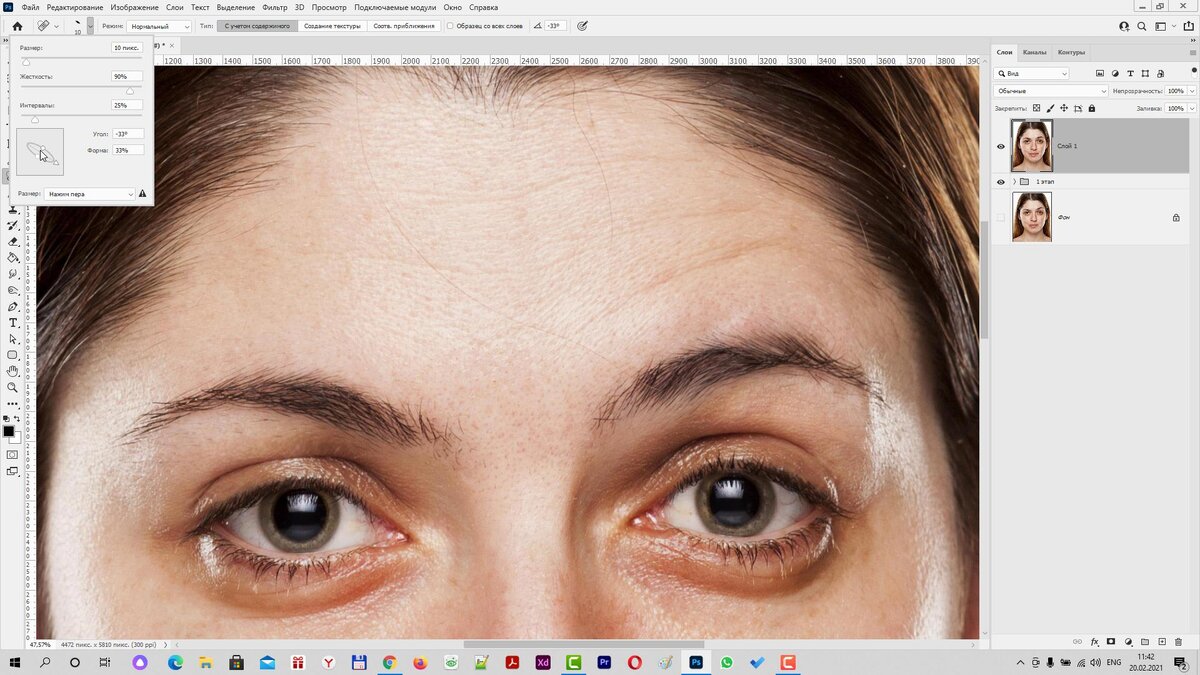This screenshot has width=1200, height=675.
Task: Toggle the lock all padlock icon
Action: (1091, 108)
